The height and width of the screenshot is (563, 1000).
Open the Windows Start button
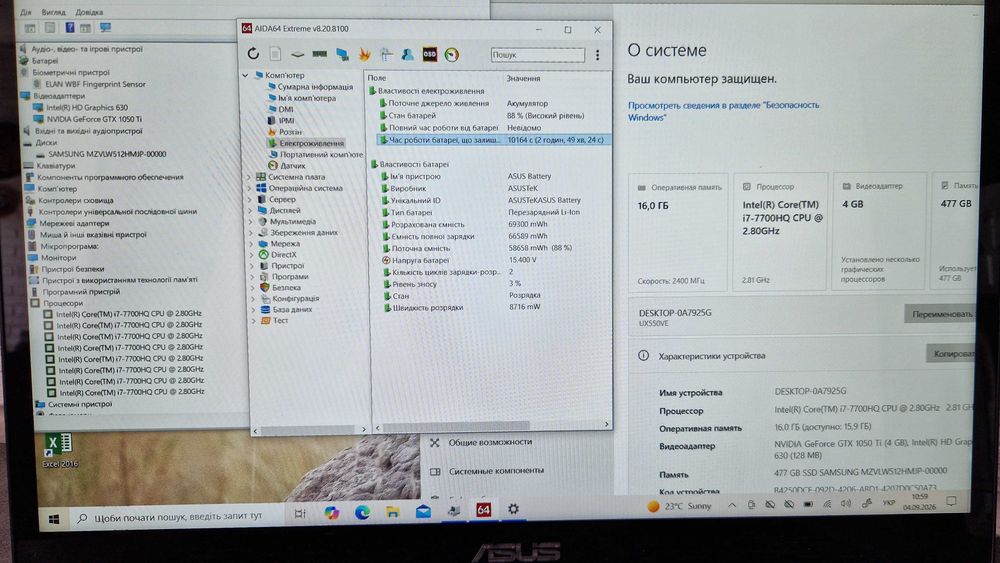[54, 519]
